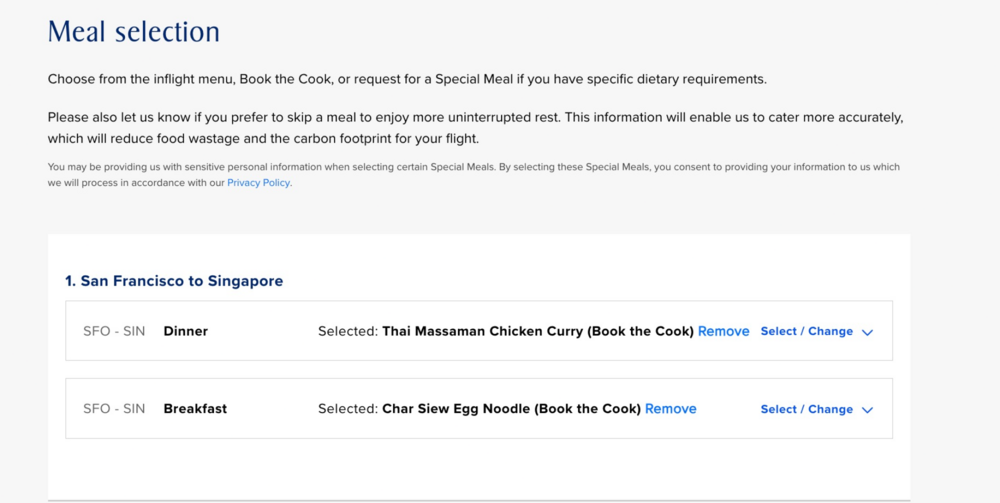Remove the Thai Massaman Chicken Curry selection
Screen dimensions: 1000x503
point(723,331)
